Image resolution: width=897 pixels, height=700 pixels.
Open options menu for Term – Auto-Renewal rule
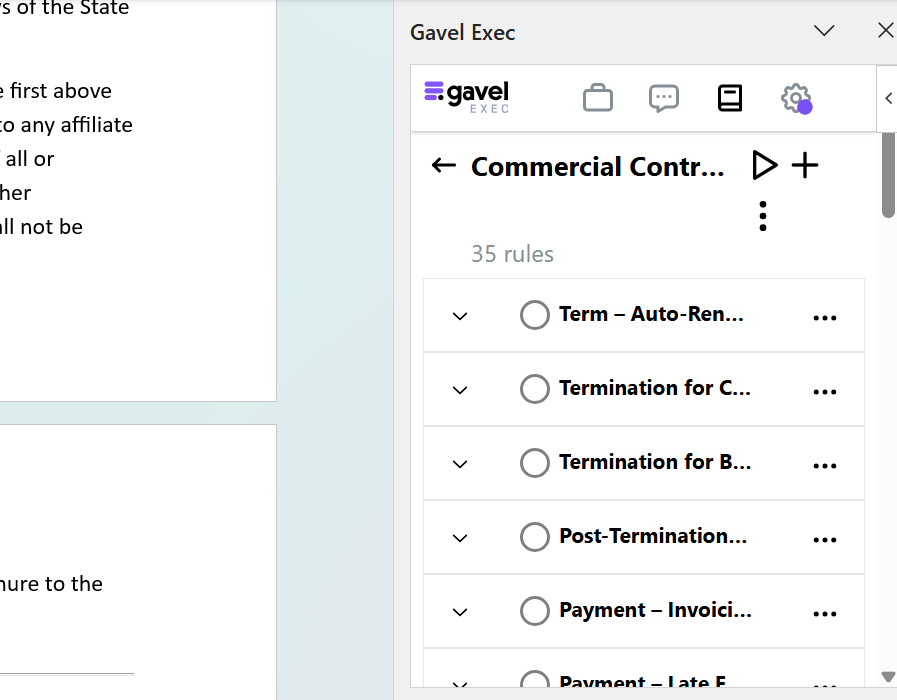coord(825,317)
